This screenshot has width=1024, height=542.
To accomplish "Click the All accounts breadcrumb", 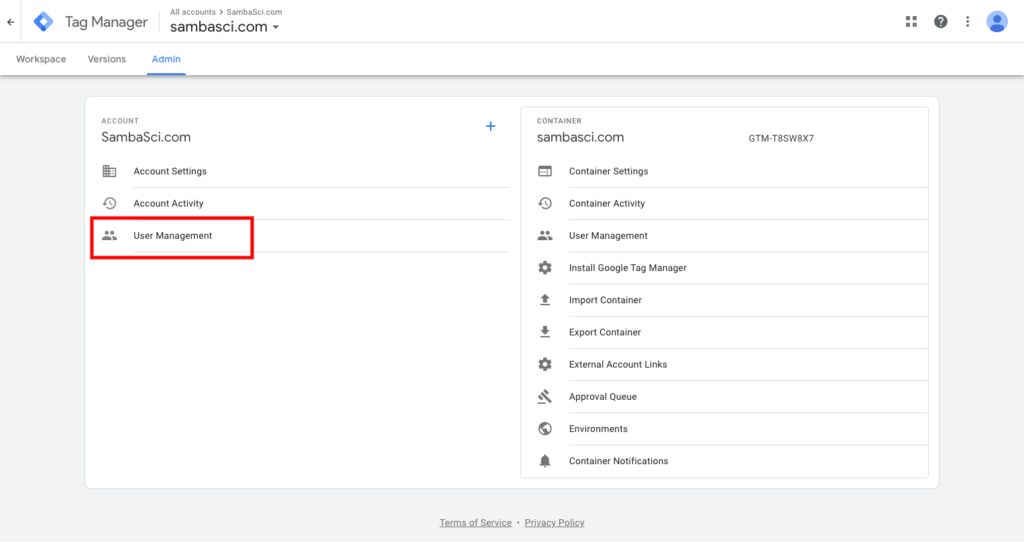I will pos(193,12).
